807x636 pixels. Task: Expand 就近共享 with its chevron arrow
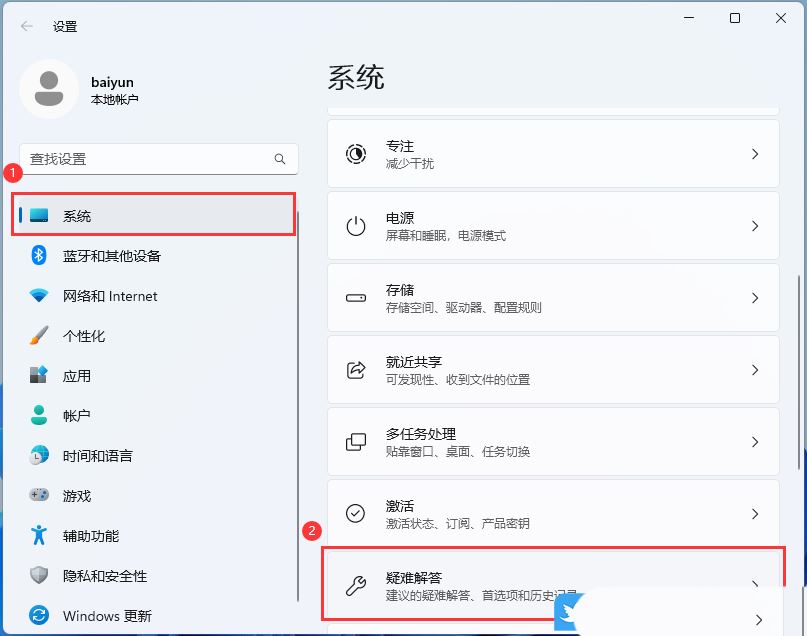[755, 370]
